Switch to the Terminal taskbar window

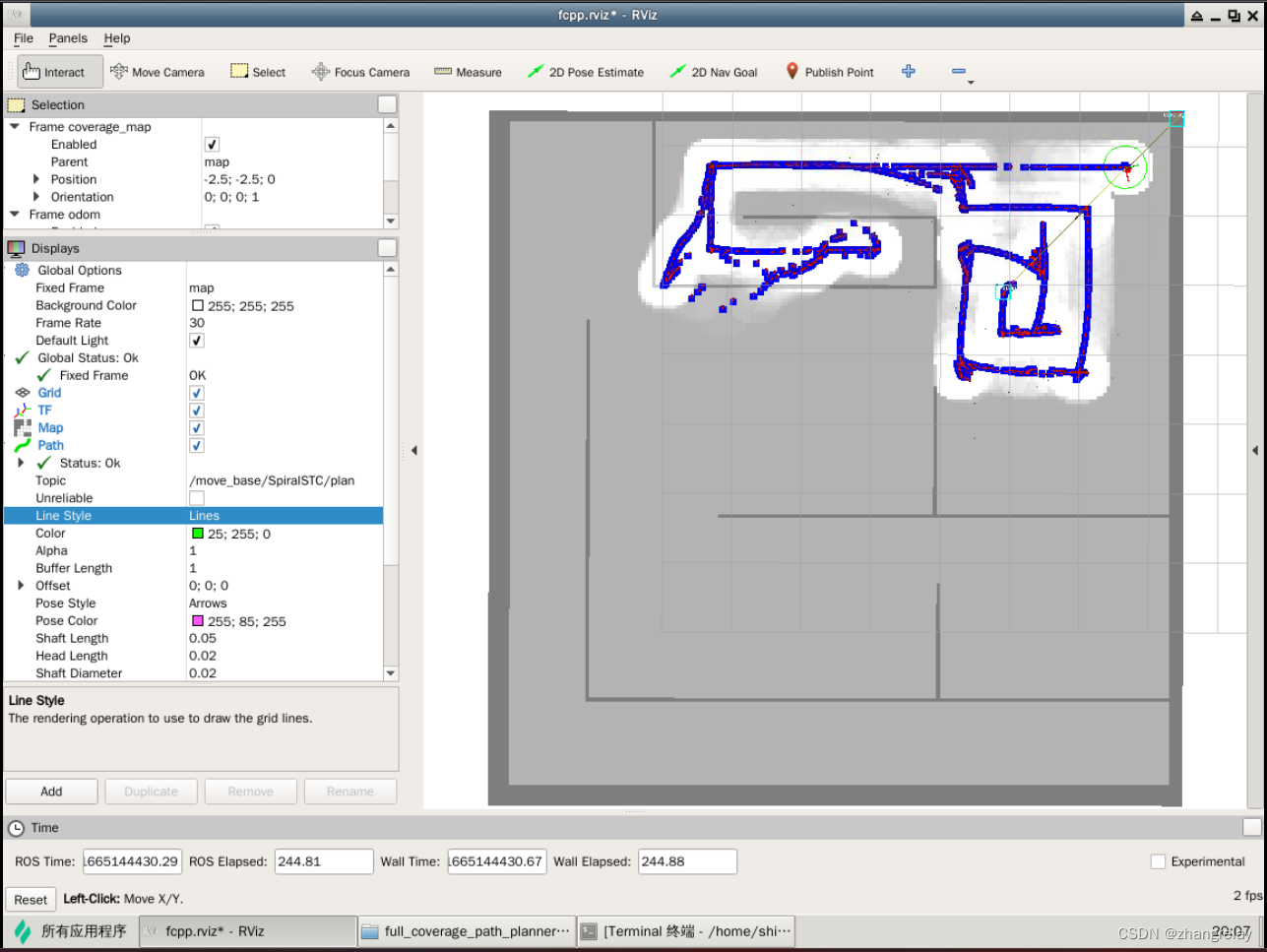click(x=686, y=930)
